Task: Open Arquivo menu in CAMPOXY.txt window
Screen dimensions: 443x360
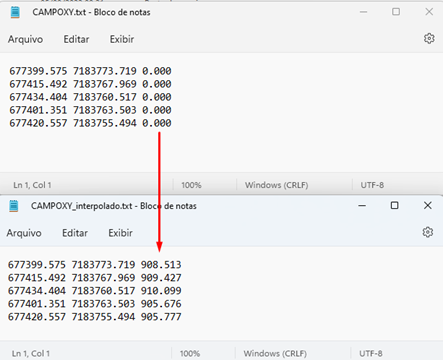Action: pos(25,39)
